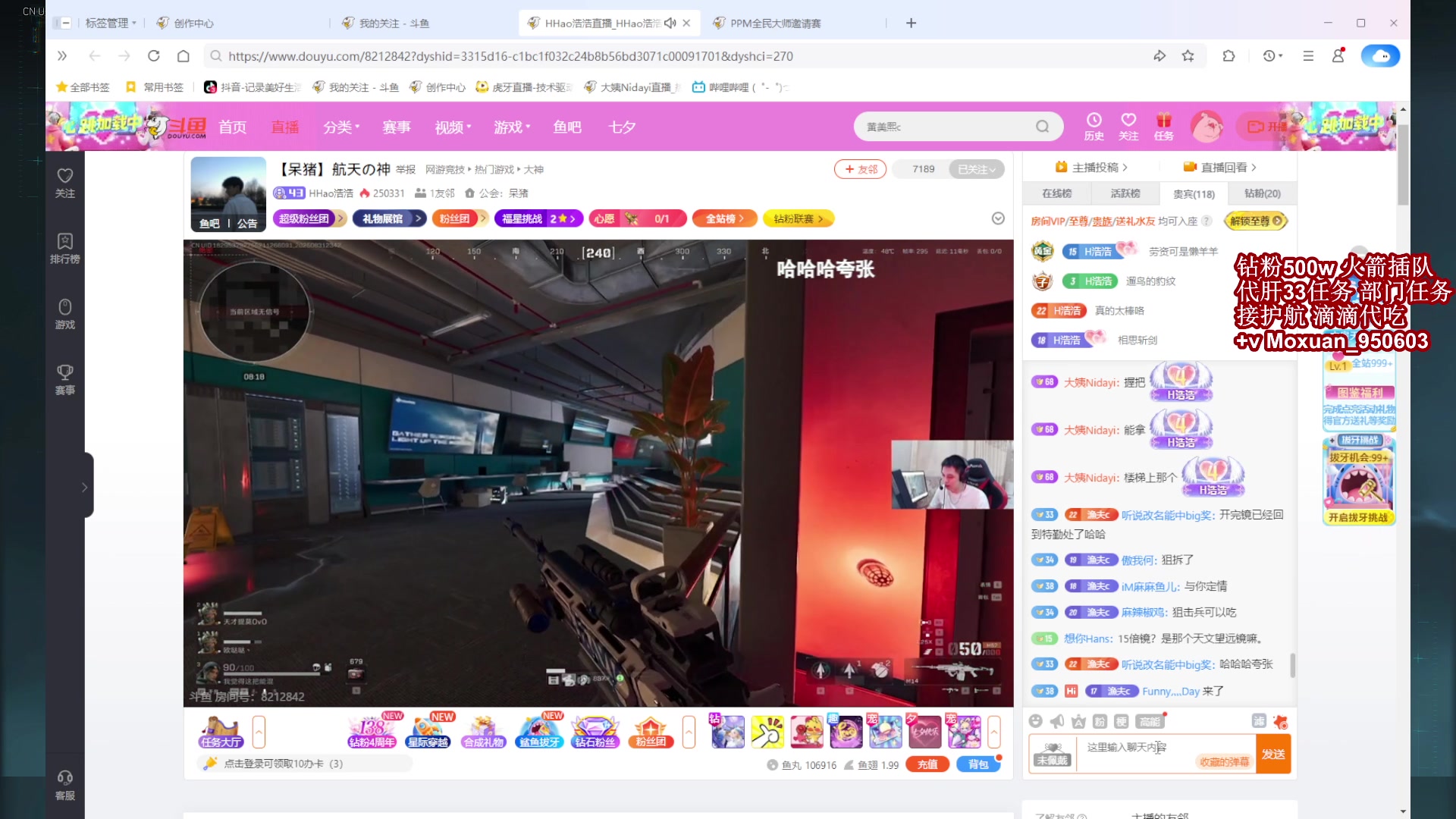Open 客服 headset in the left sidebar
1456x819 pixels.
[65, 785]
